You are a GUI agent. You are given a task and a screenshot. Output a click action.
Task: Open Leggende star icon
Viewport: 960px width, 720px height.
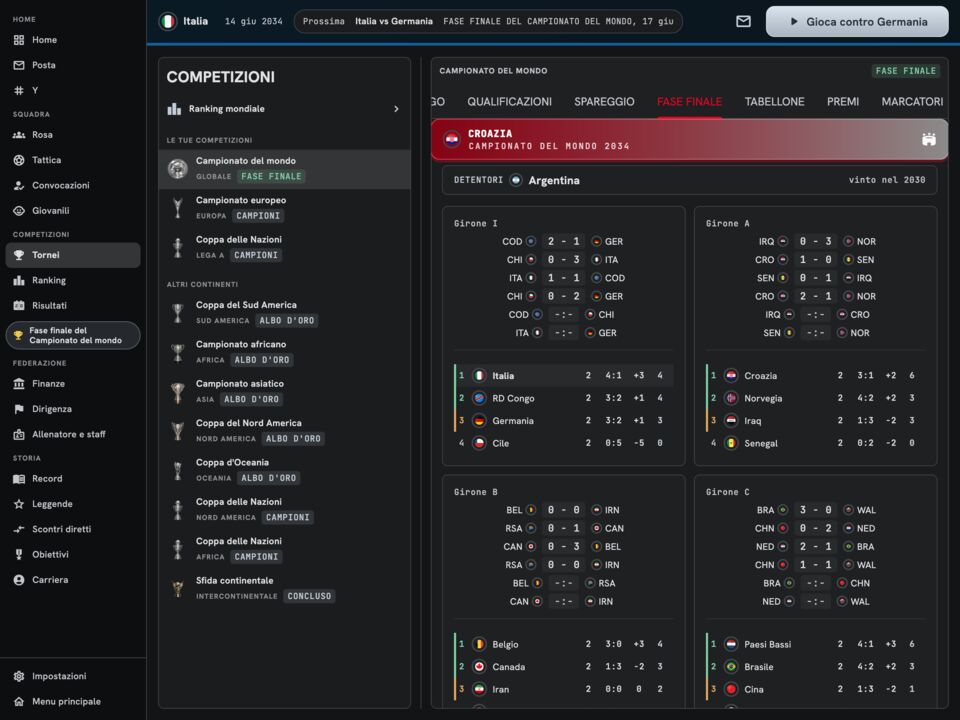pyautogui.click(x=19, y=504)
